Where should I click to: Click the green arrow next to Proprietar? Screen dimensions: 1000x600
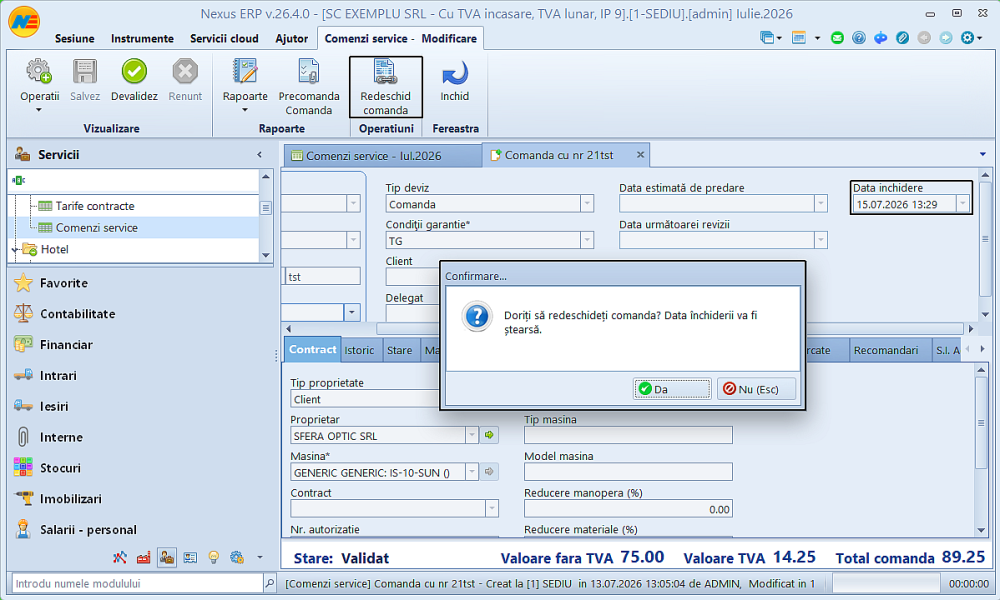489,435
